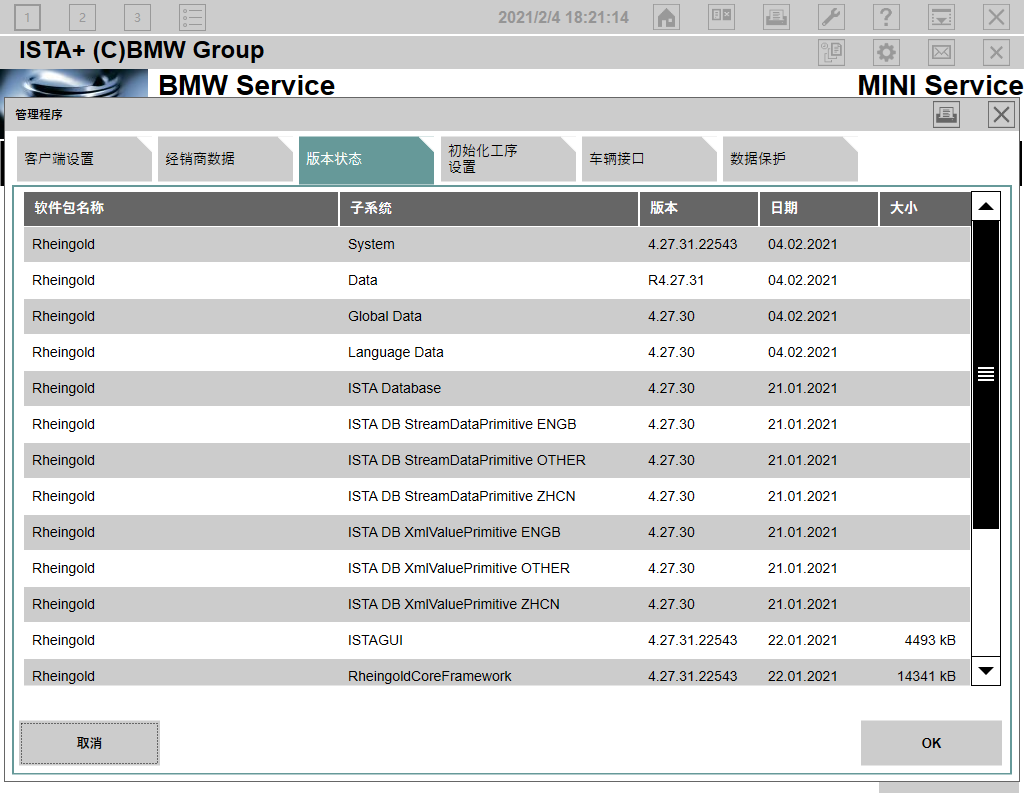1024x800 pixels.
Task: Switch to the 经销商数据 tab
Action: pos(225,159)
